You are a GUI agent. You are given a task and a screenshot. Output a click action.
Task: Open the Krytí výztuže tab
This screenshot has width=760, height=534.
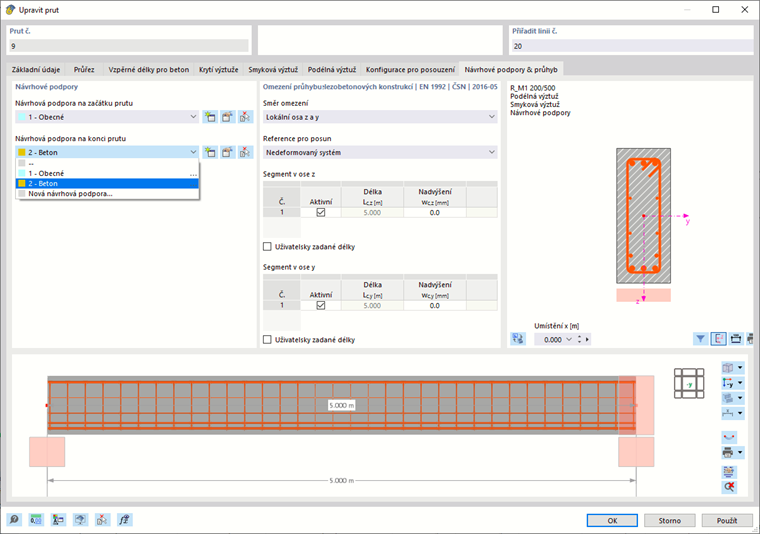(x=219, y=69)
